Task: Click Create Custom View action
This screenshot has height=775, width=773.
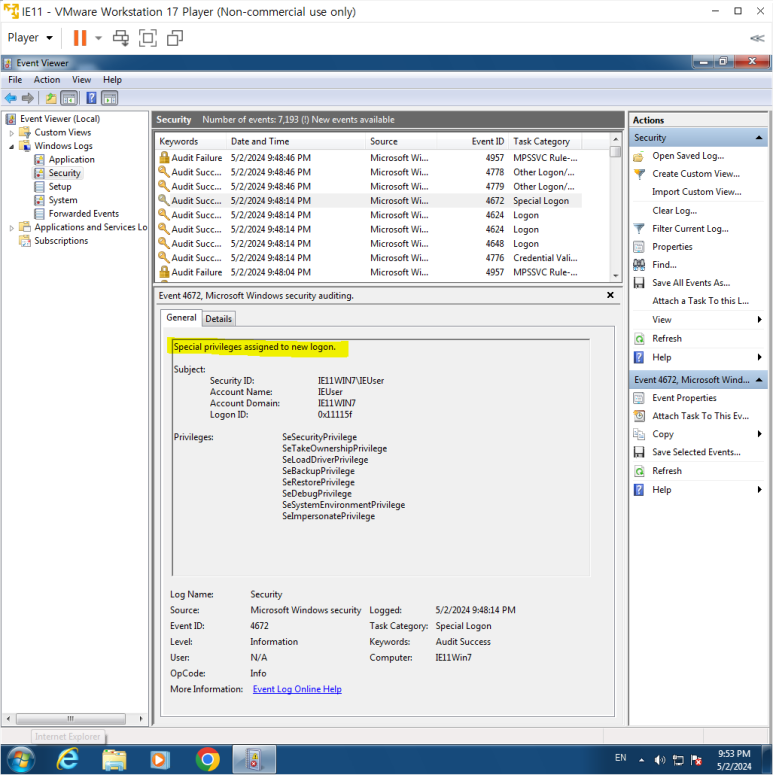Action: pyautogui.click(x=696, y=173)
